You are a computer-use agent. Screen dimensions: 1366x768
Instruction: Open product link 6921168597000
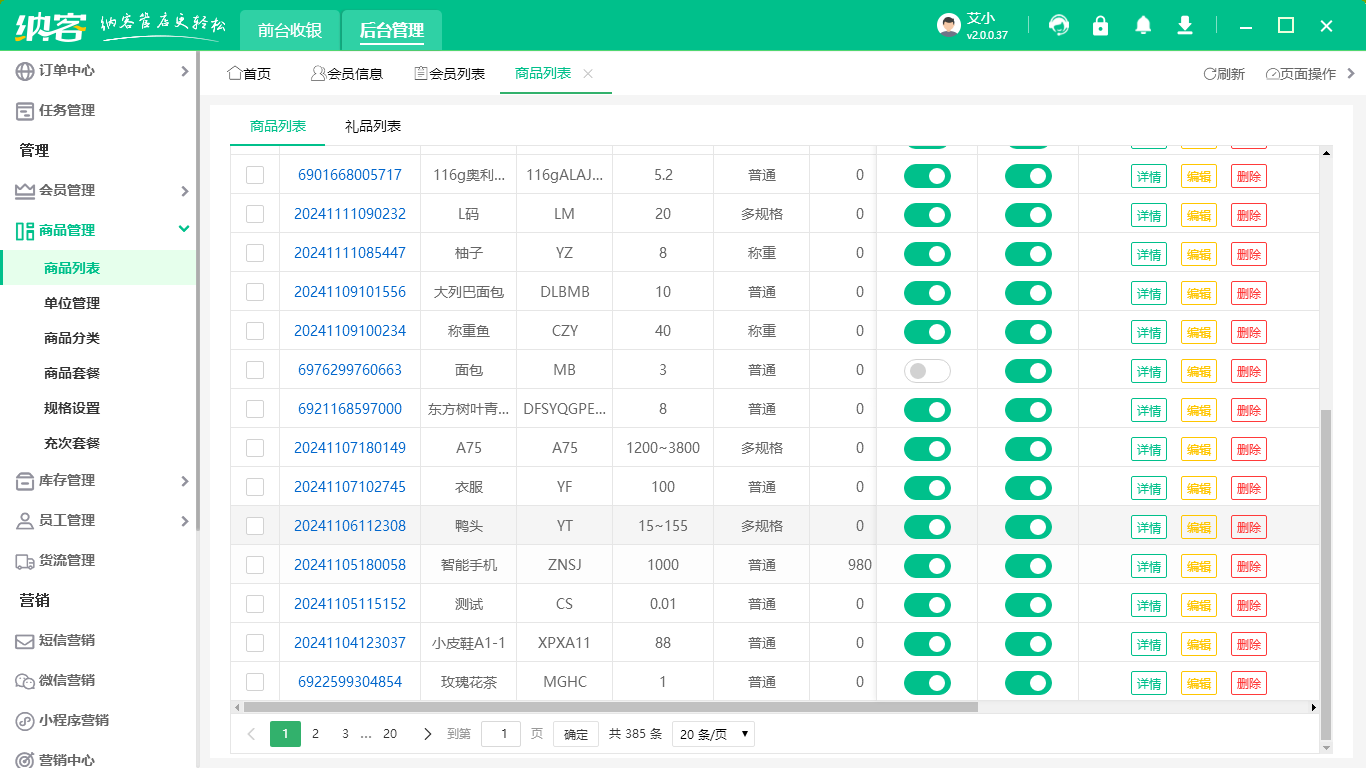click(x=350, y=409)
